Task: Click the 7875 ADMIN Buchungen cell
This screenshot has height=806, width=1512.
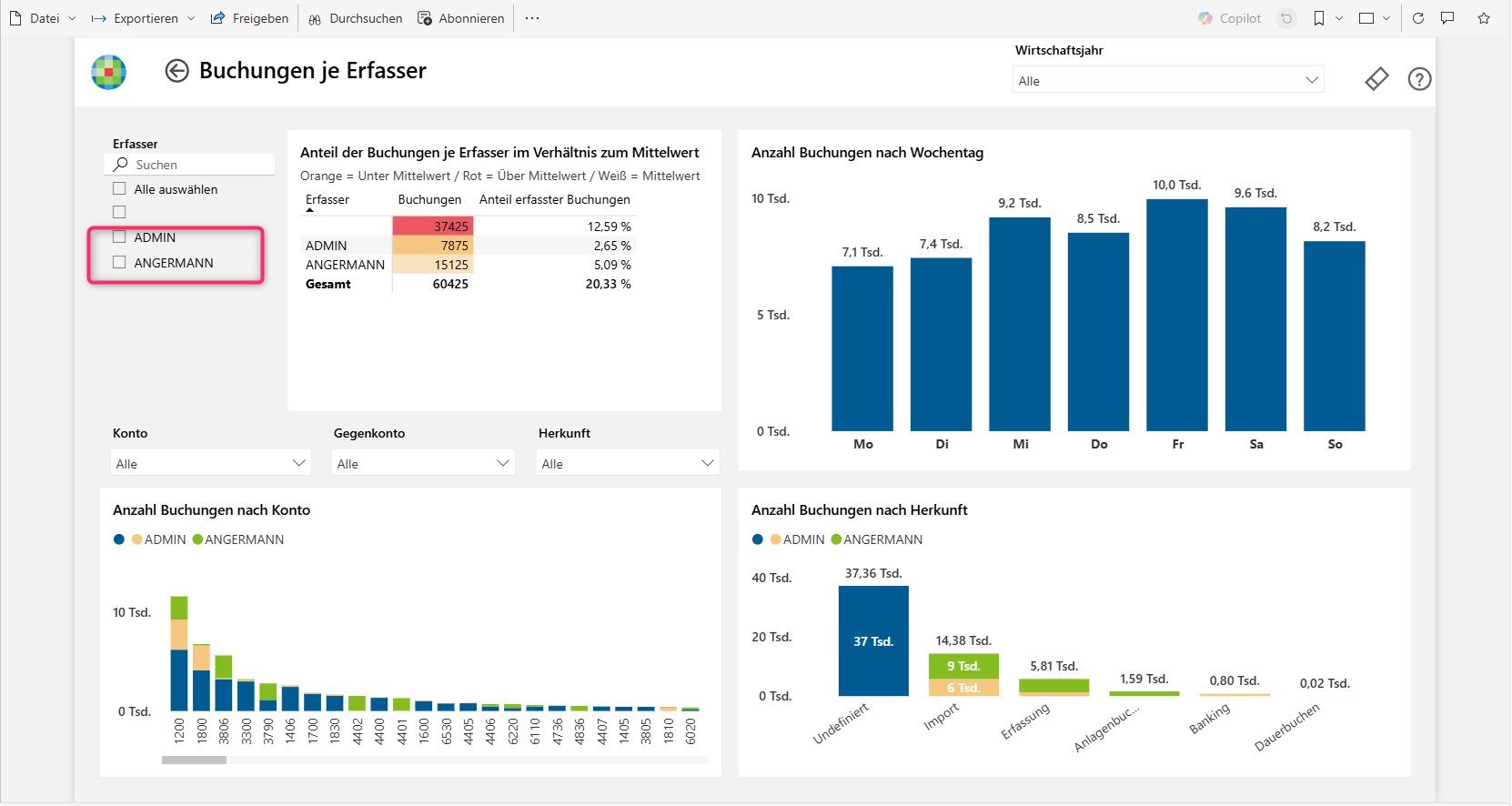Action: (x=433, y=246)
